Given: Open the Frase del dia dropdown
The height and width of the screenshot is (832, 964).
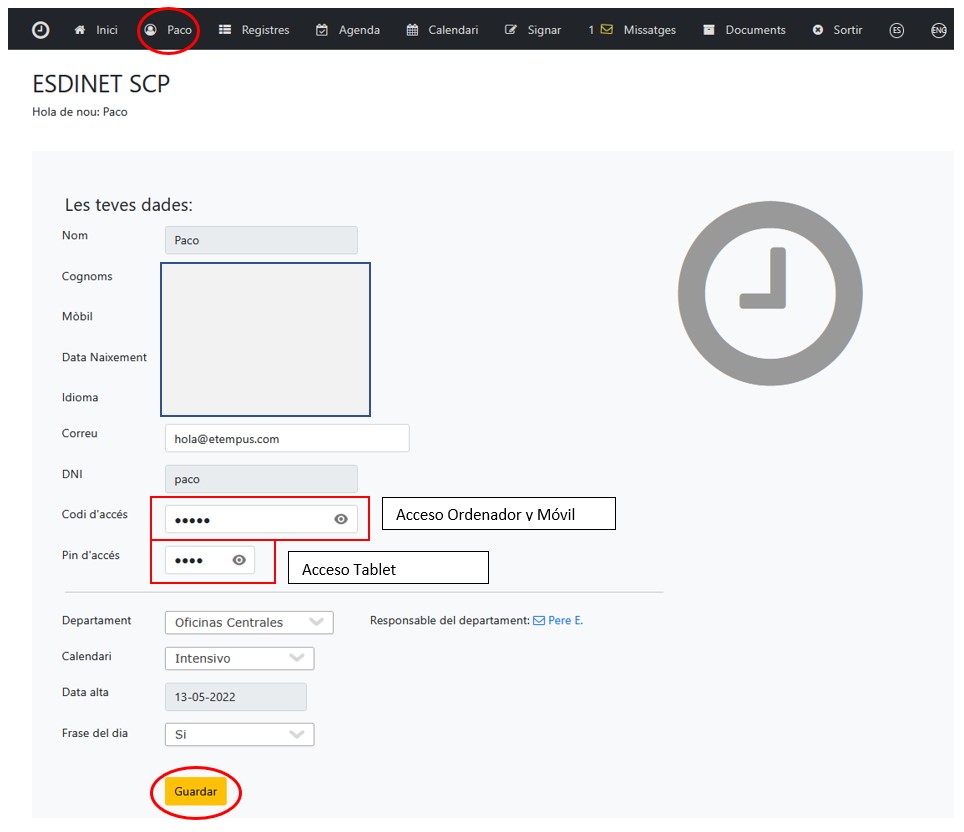Looking at the screenshot, I should 239,734.
